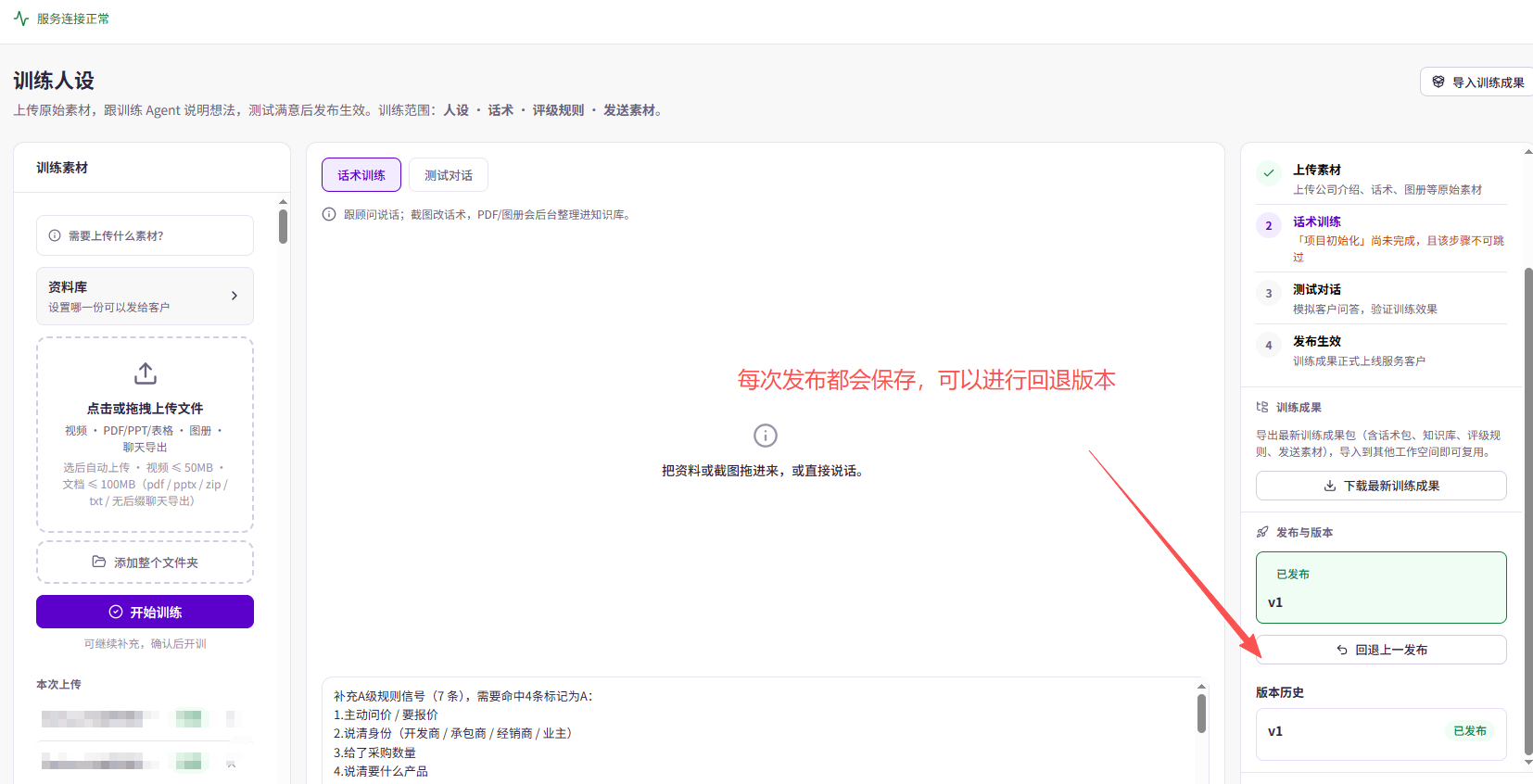The width and height of the screenshot is (1533, 784).
Task: Open 导入训练成果 import button
Action: coord(1476,82)
